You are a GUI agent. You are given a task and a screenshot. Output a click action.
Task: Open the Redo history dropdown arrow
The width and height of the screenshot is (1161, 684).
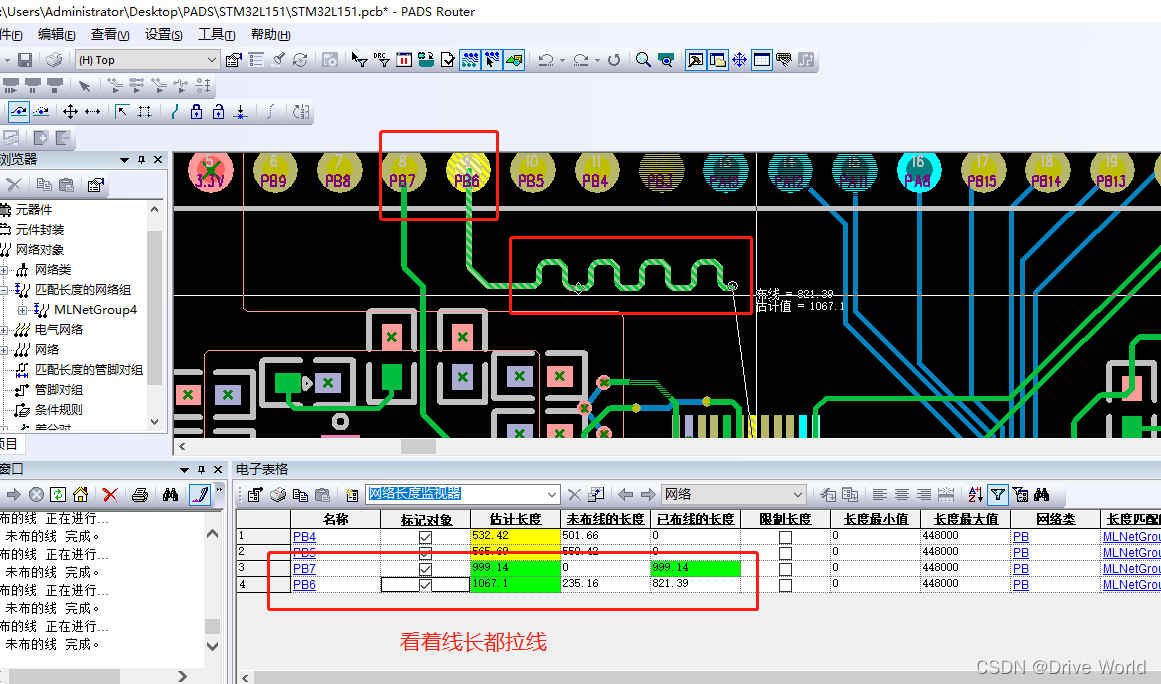coord(598,61)
